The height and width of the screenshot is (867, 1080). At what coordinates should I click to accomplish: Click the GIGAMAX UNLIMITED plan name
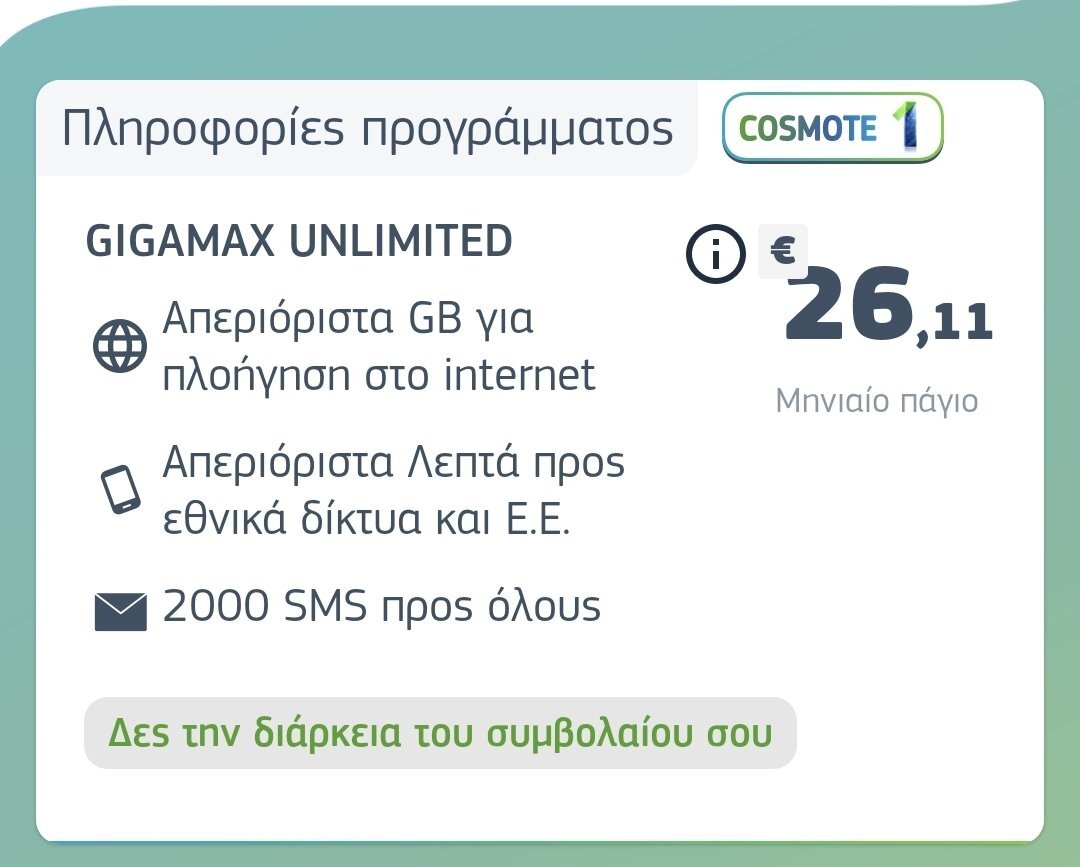pos(299,240)
